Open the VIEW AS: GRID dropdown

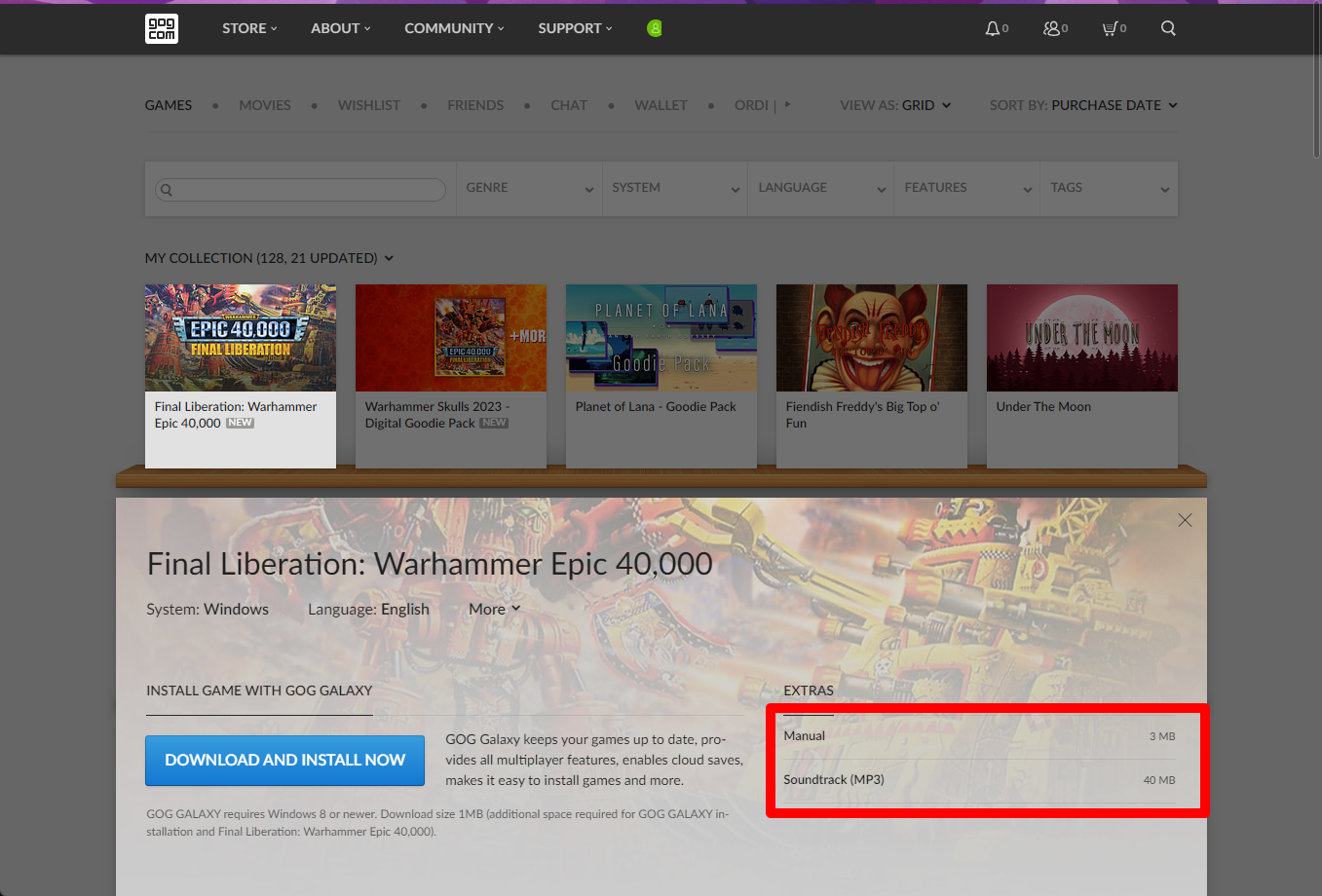click(895, 105)
